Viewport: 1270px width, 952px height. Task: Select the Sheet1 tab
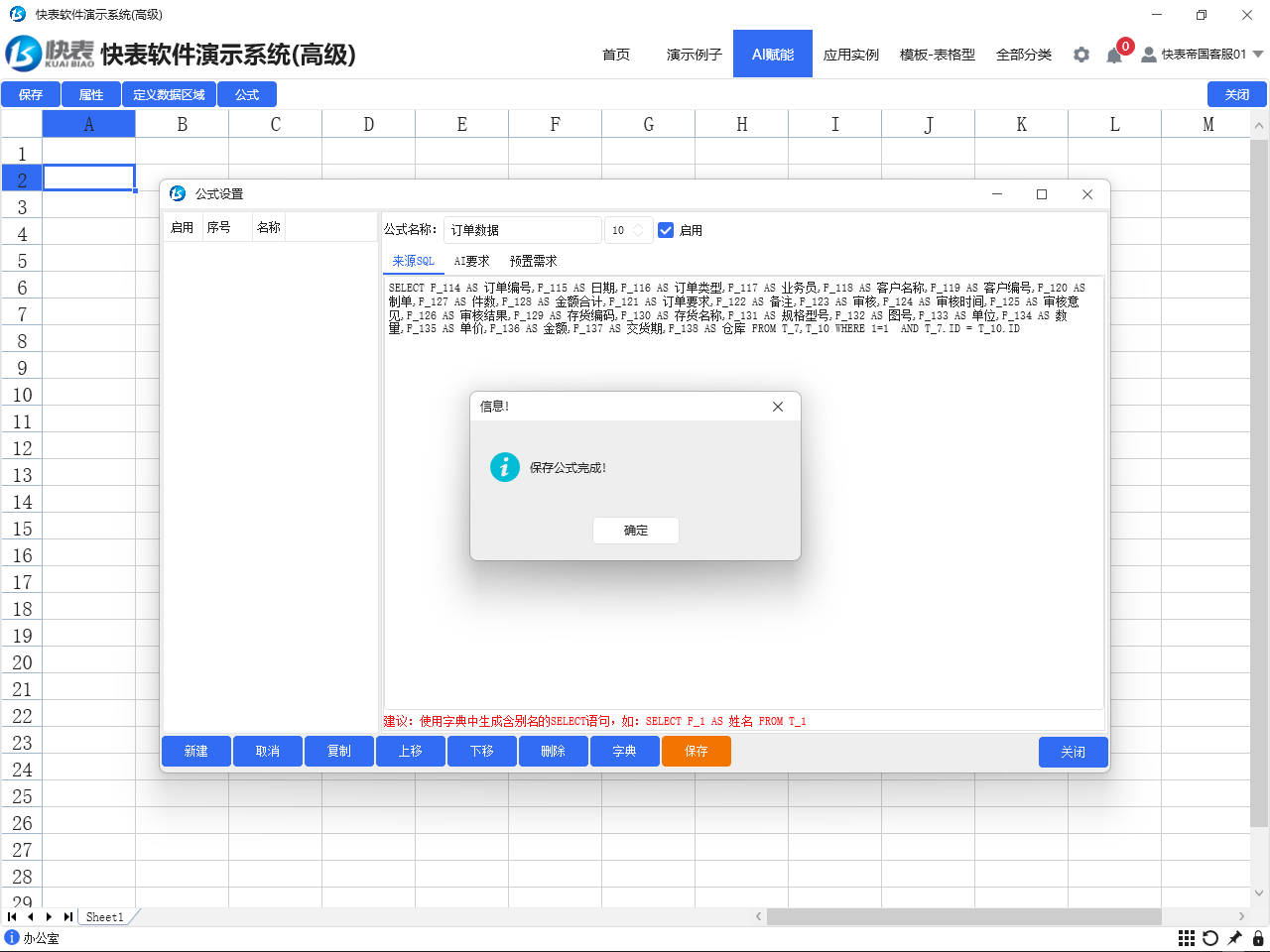(105, 917)
